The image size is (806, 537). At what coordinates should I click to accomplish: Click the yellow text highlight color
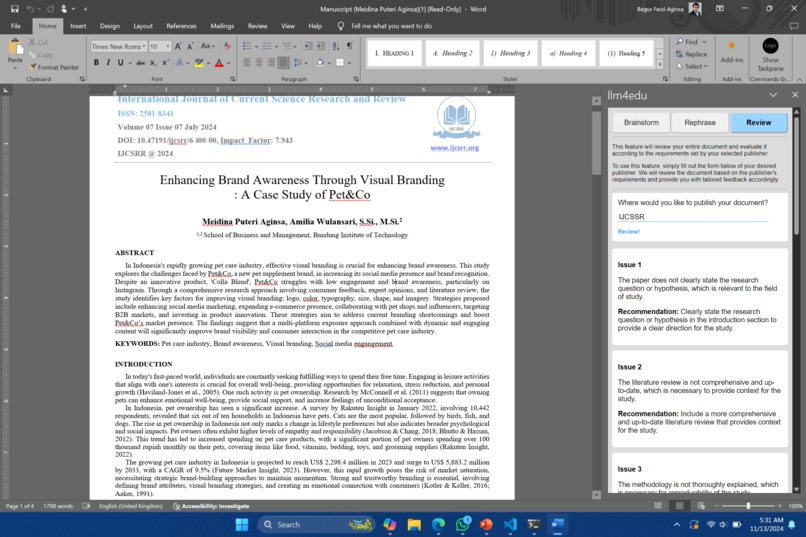(198, 63)
